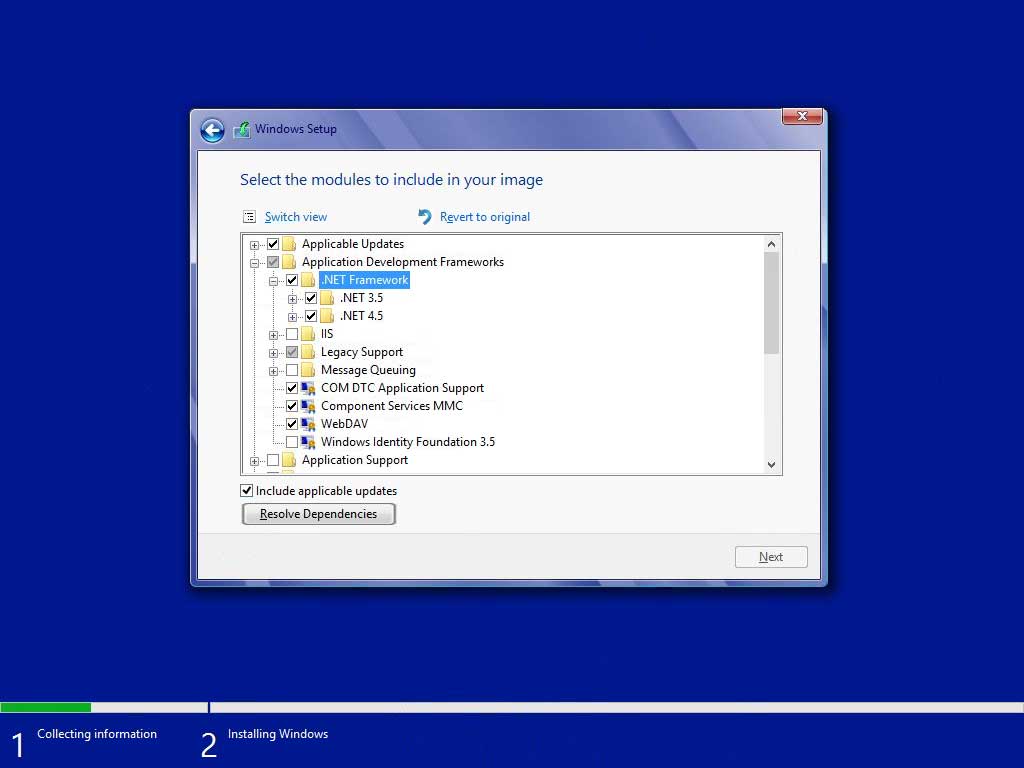This screenshot has width=1024, height=768.
Task: Click the Windows Setup title icon
Action: 242,129
